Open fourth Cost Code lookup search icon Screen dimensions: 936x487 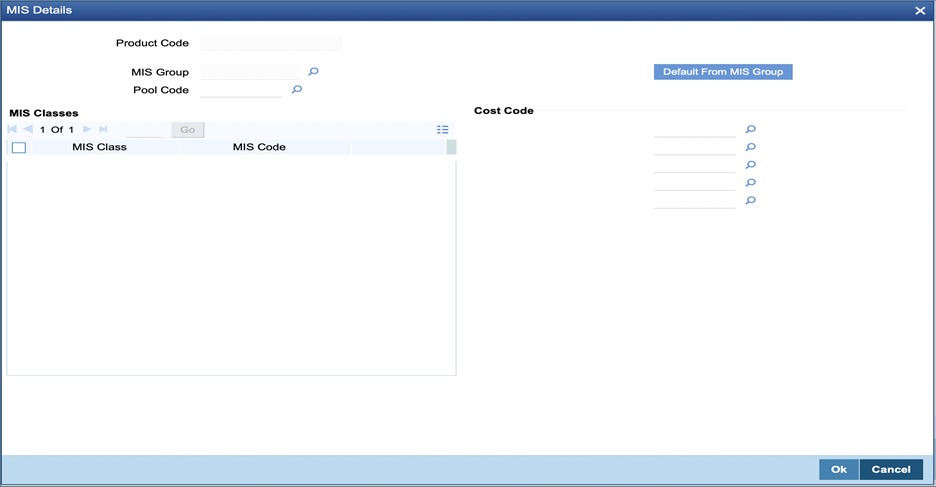(750, 183)
